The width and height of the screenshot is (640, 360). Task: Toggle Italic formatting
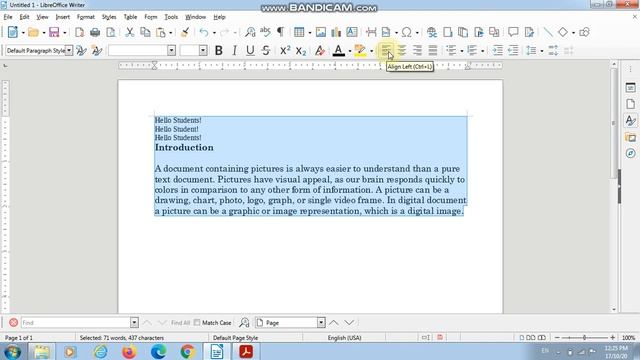[234, 50]
